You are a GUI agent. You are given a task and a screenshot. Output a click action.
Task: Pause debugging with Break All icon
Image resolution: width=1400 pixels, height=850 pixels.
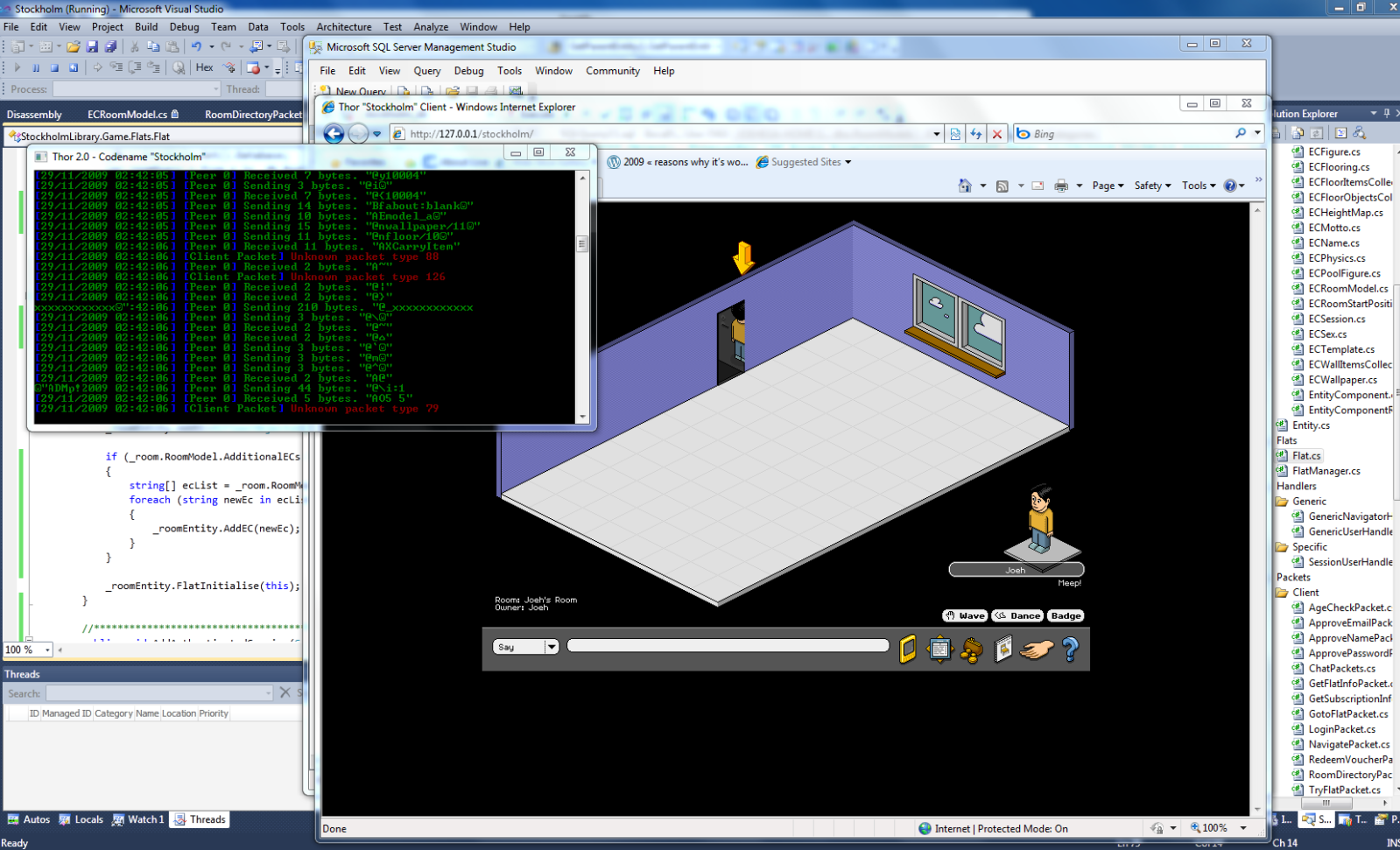[36, 67]
